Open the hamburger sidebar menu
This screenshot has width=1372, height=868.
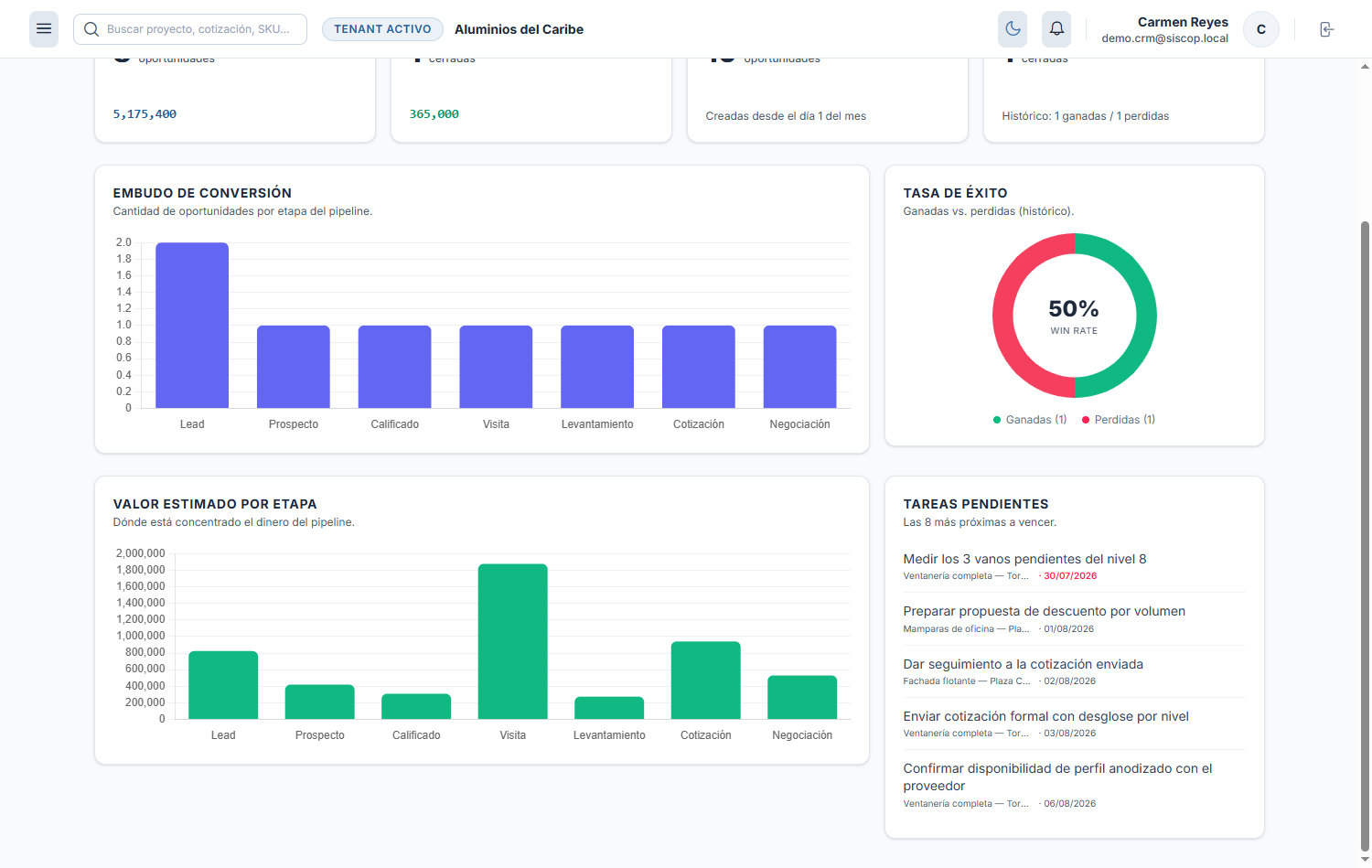[x=44, y=29]
